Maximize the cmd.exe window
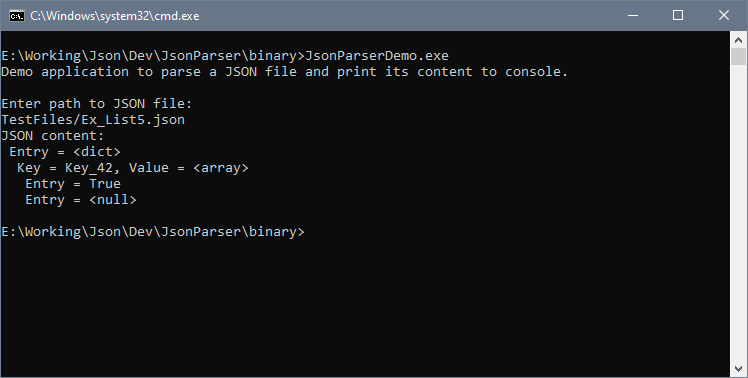This screenshot has height=378, width=748. click(677, 15)
